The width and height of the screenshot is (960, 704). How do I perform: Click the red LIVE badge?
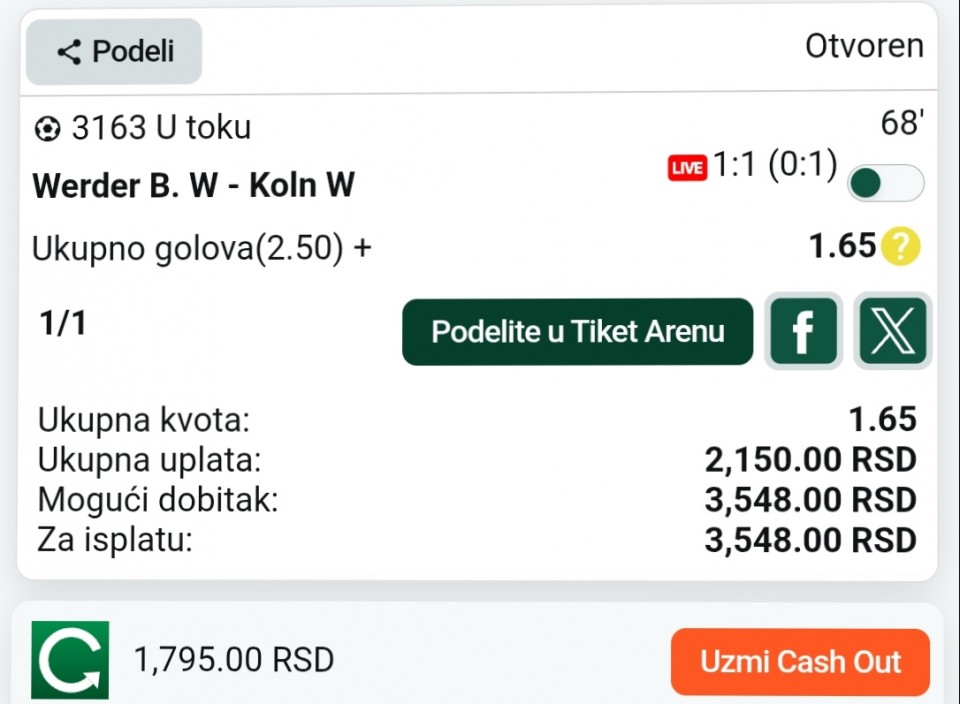tap(687, 168)
